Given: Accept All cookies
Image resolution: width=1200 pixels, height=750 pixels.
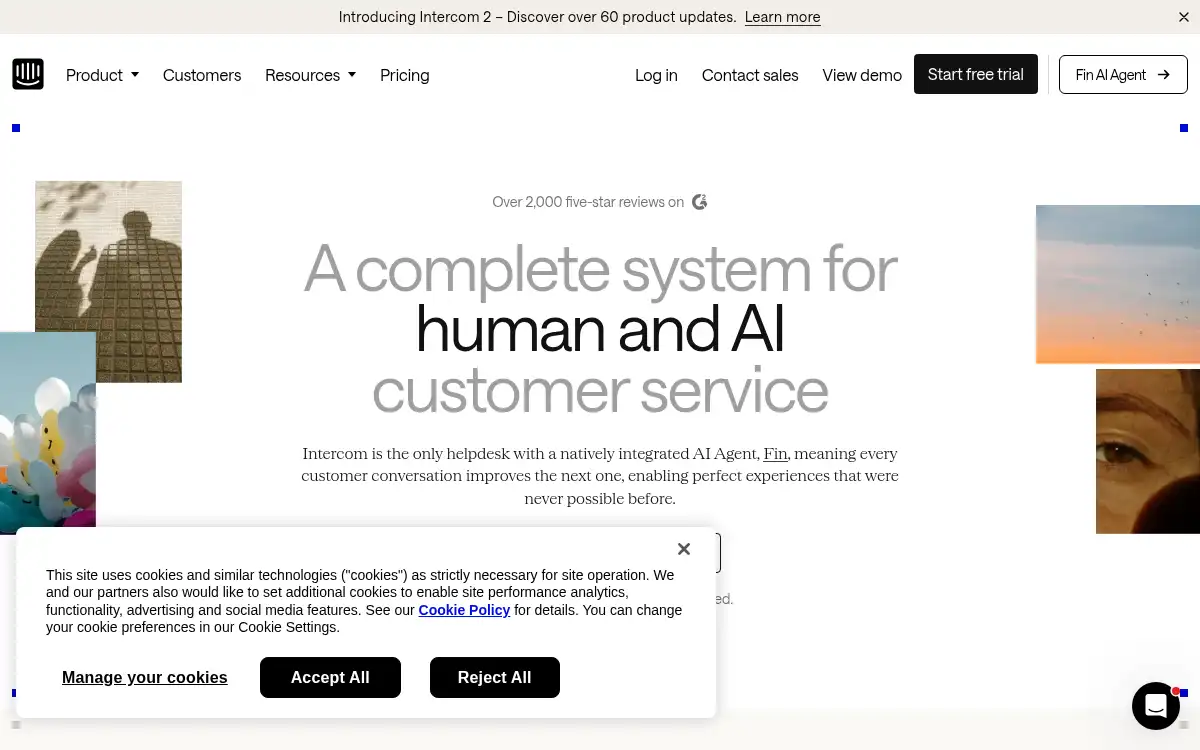Looking at the screenshot, I should [x=330, y=677].
